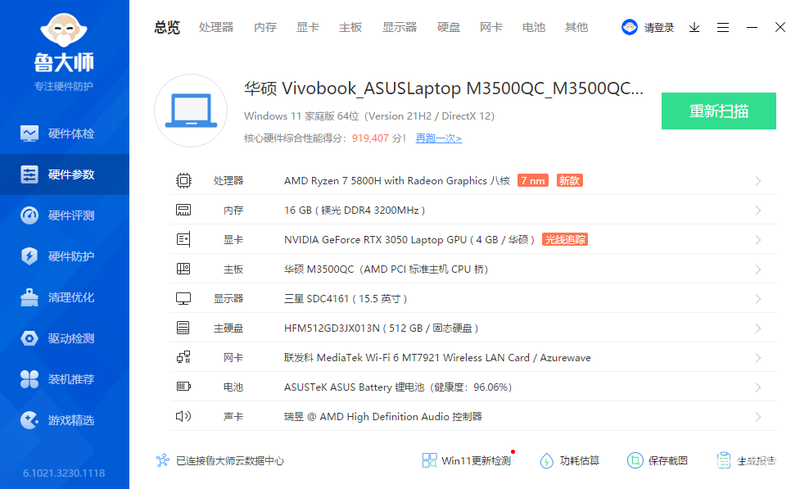This screenshot has width=800, height=489.
Task: Click the 再跑一次 link
Action: coord(438,138)
